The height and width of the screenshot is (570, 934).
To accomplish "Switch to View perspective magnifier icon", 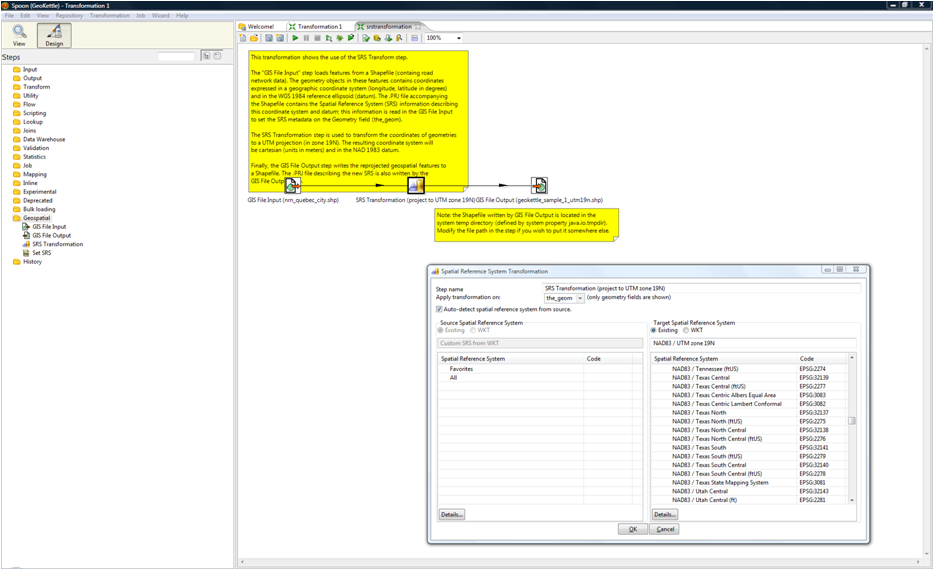I will (x=19, y=35).
